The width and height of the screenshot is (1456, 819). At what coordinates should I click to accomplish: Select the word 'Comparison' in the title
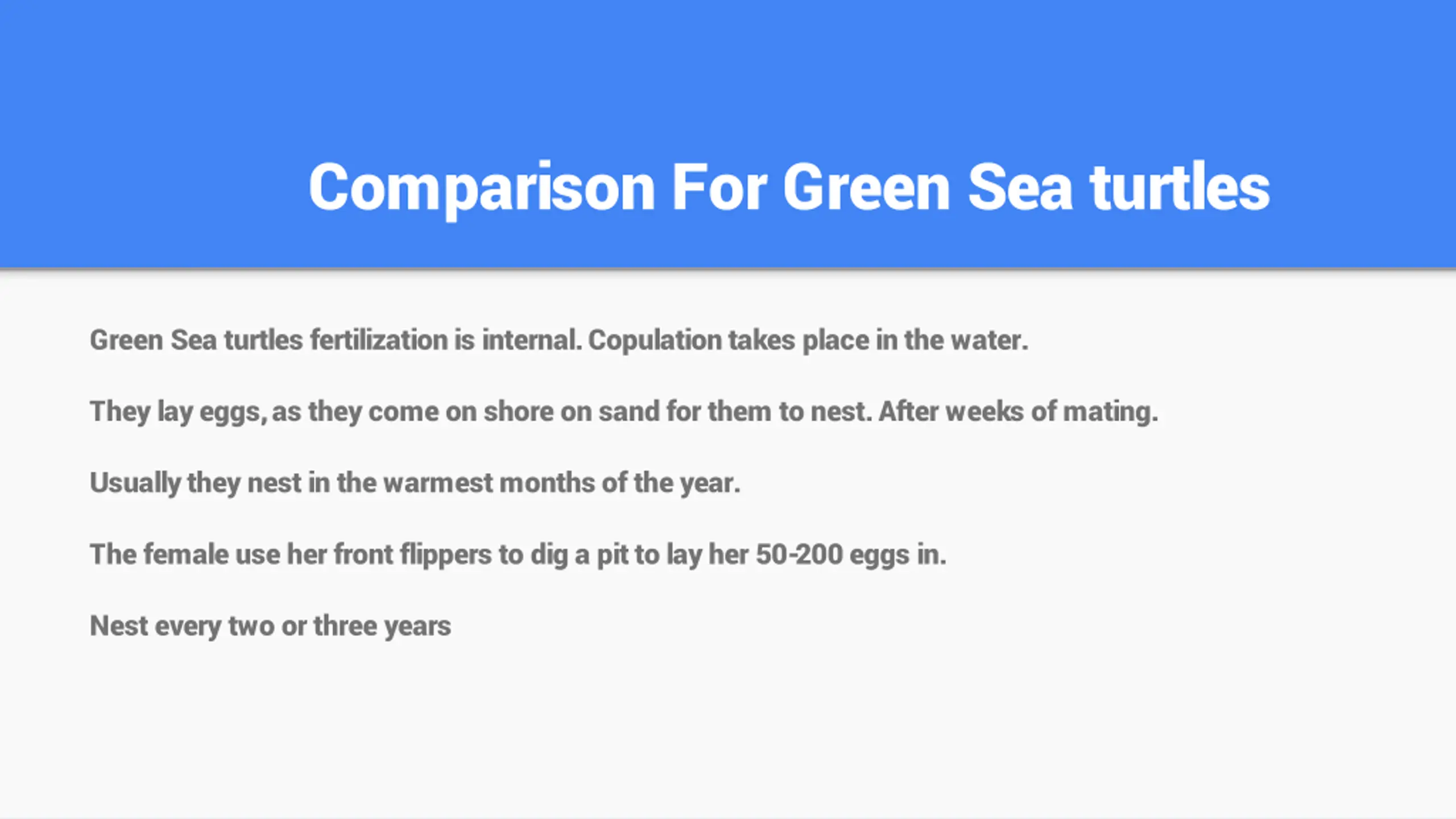(x=482, y=189)
